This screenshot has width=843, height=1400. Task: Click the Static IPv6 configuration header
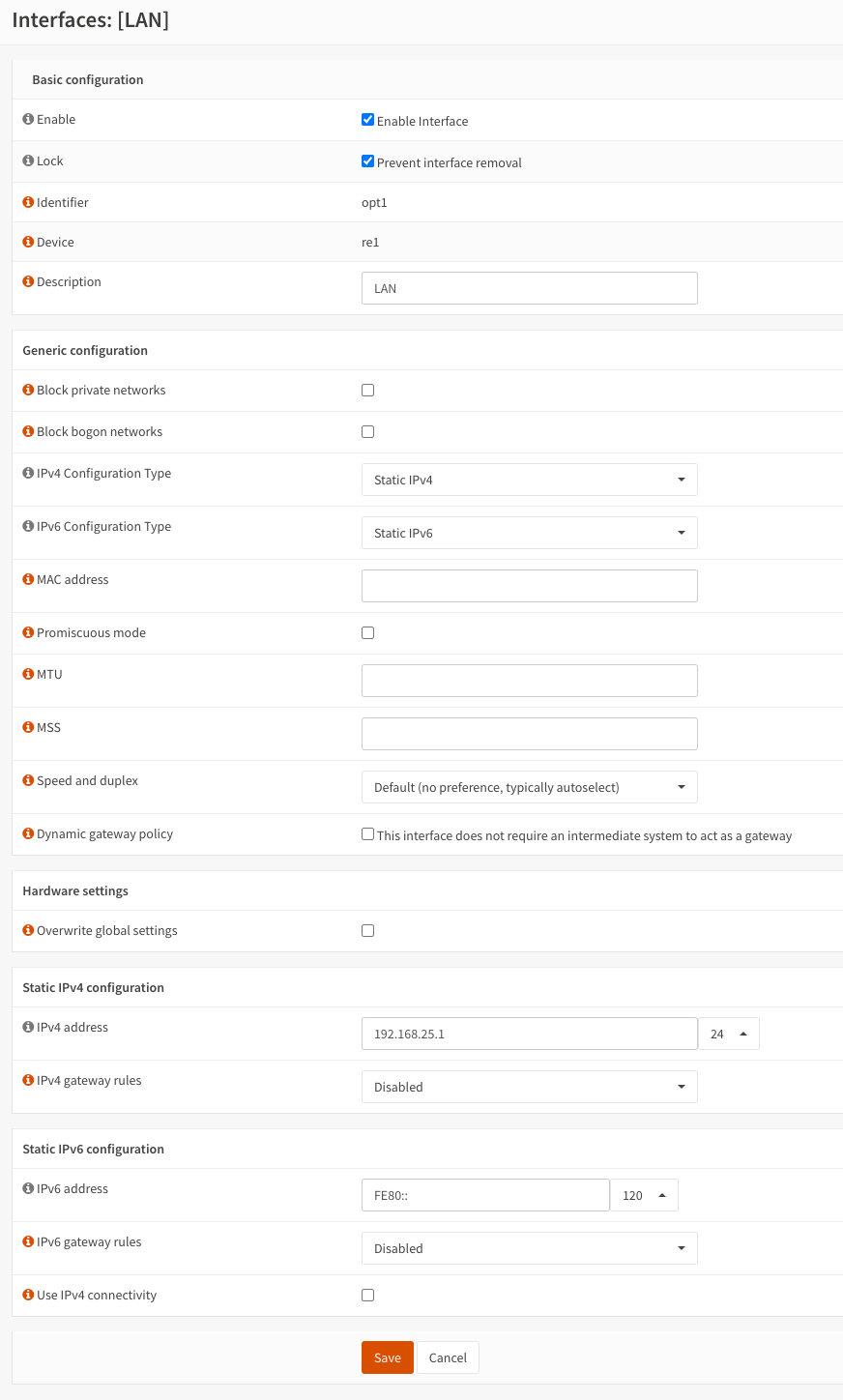[x=94, y=1149]
